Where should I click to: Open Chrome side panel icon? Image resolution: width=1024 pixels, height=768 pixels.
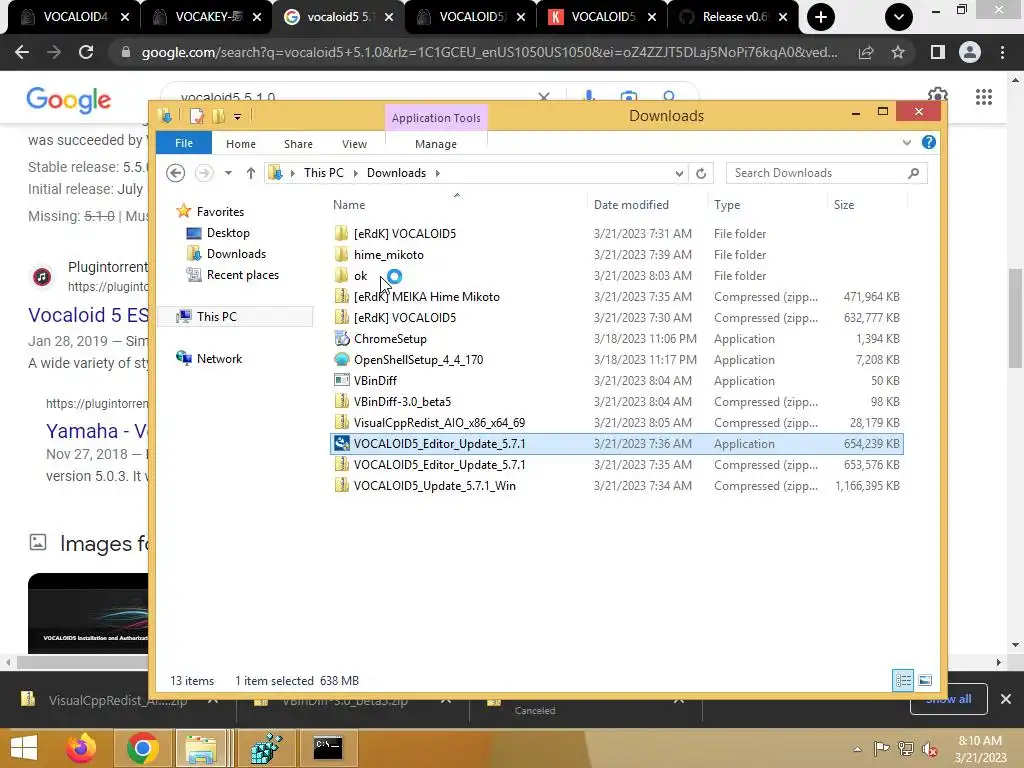click(x=937, y=52)
